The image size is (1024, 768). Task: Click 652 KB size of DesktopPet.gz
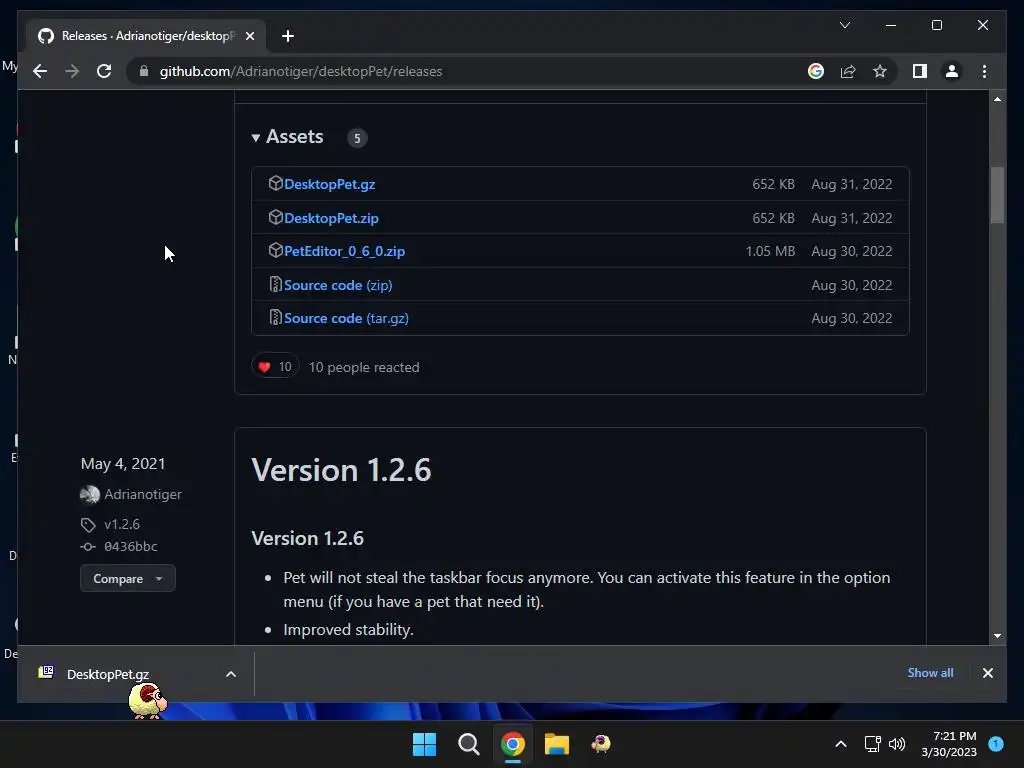(773, 184)
